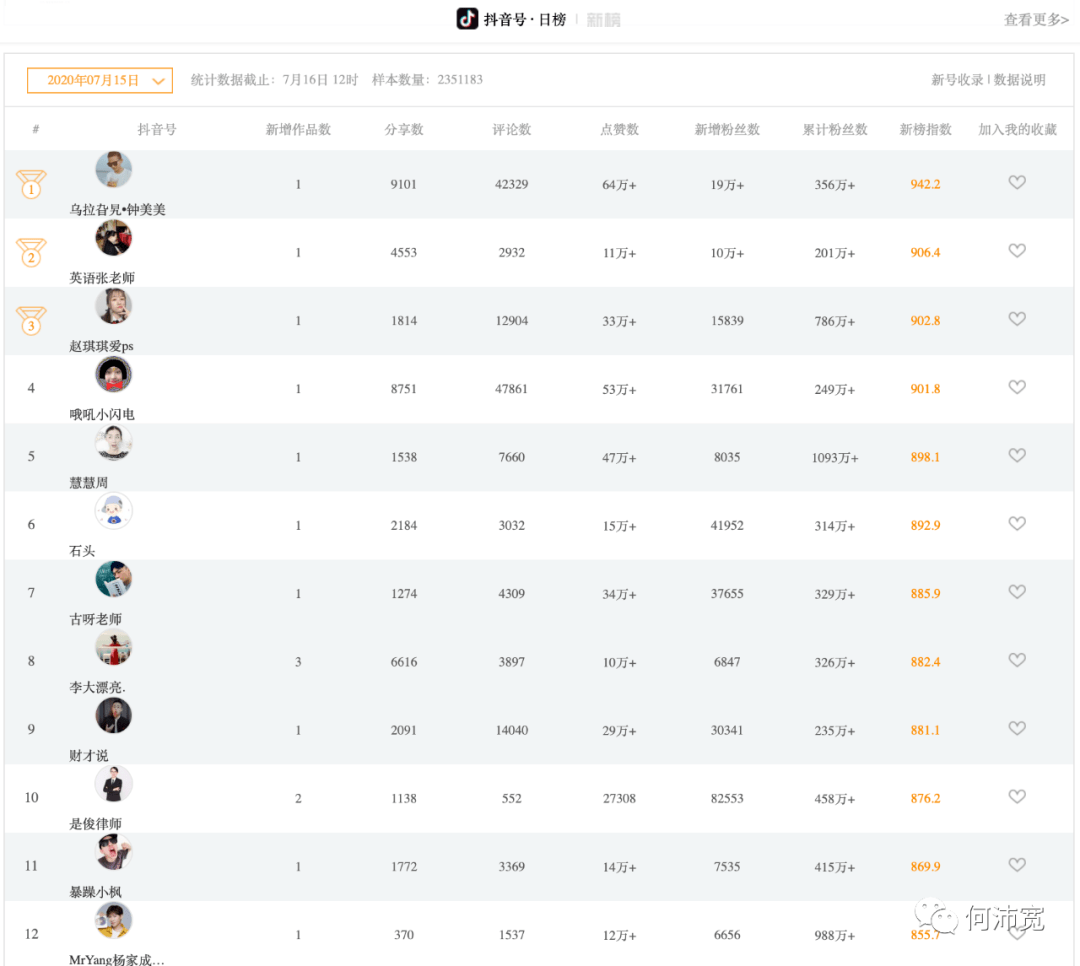The width and height of the screenshot is (1080, 966).
Task: Click the 新增粉丝数 column header
Action: [727, 130]
